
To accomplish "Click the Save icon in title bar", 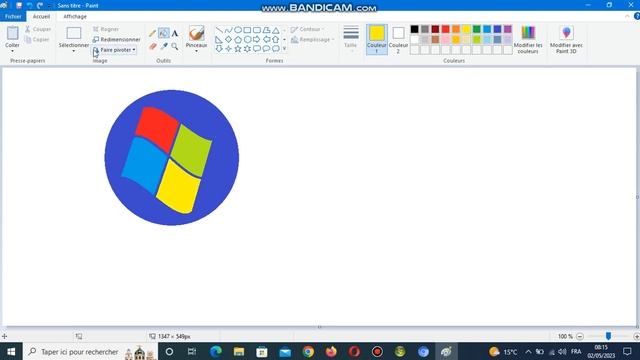I will pyautogui.click(x=19, y=5).
